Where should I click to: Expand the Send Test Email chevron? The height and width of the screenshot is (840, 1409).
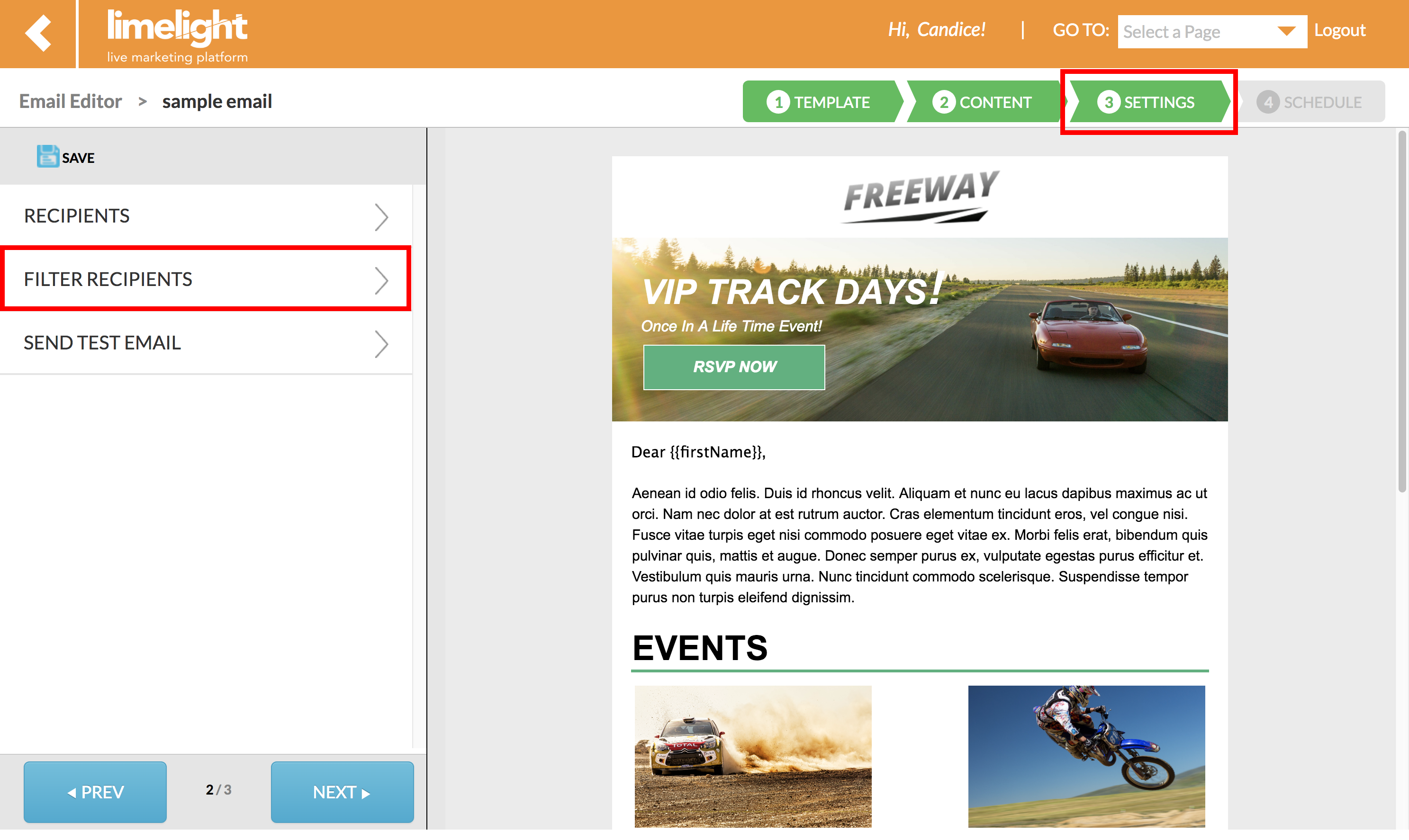click(x=382, y=344)
